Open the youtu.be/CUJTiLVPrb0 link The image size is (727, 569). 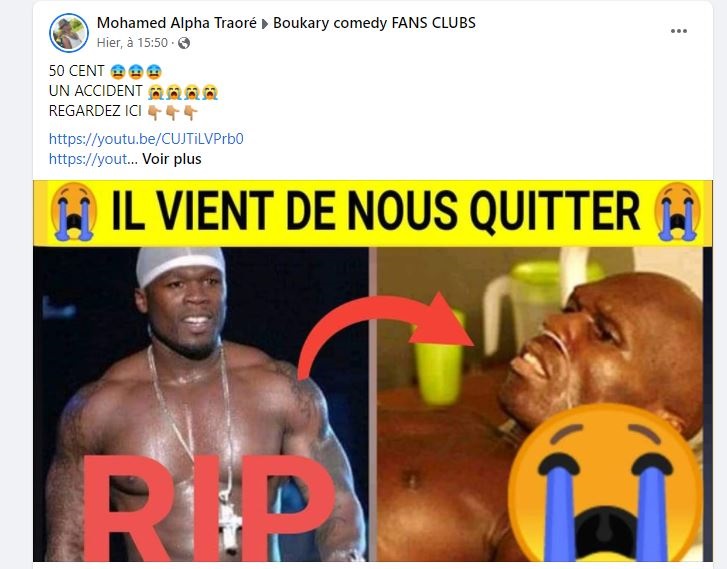[146, 139]
